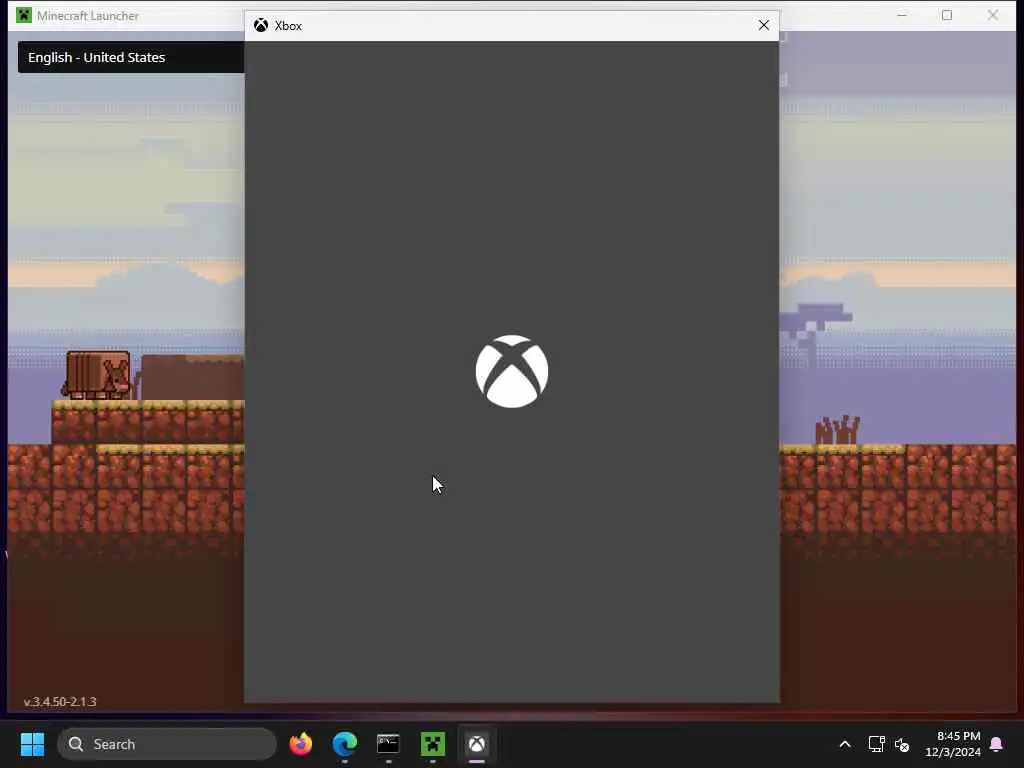Open the English - United States language dropdown
This screenshot has height=768, width=1024.
(131, 57)
